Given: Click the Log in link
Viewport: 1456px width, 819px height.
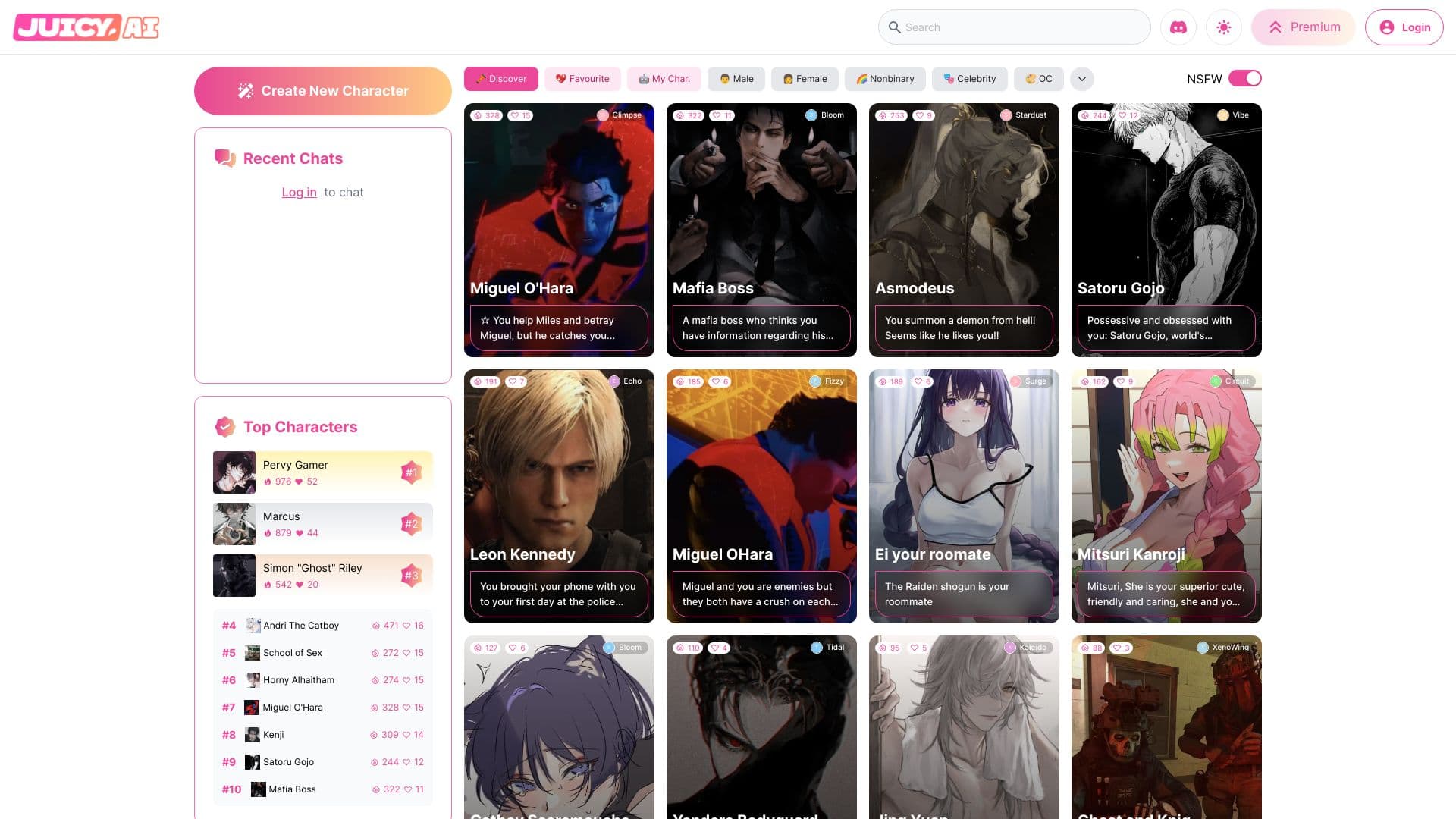Looking at the screenshot, I should tap(299, 193).
